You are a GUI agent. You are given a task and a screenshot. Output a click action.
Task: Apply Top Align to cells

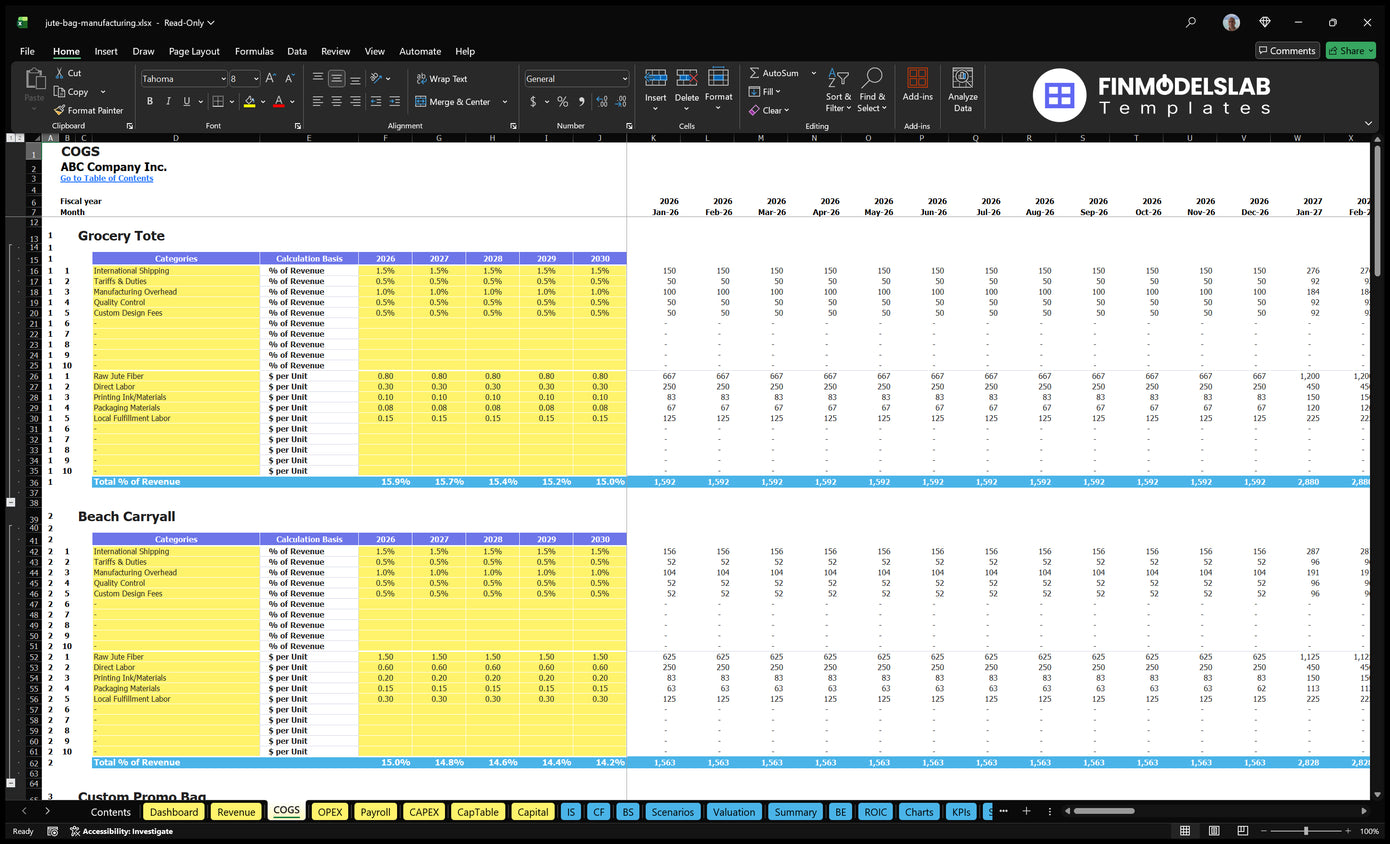click(x=318, y=78)
